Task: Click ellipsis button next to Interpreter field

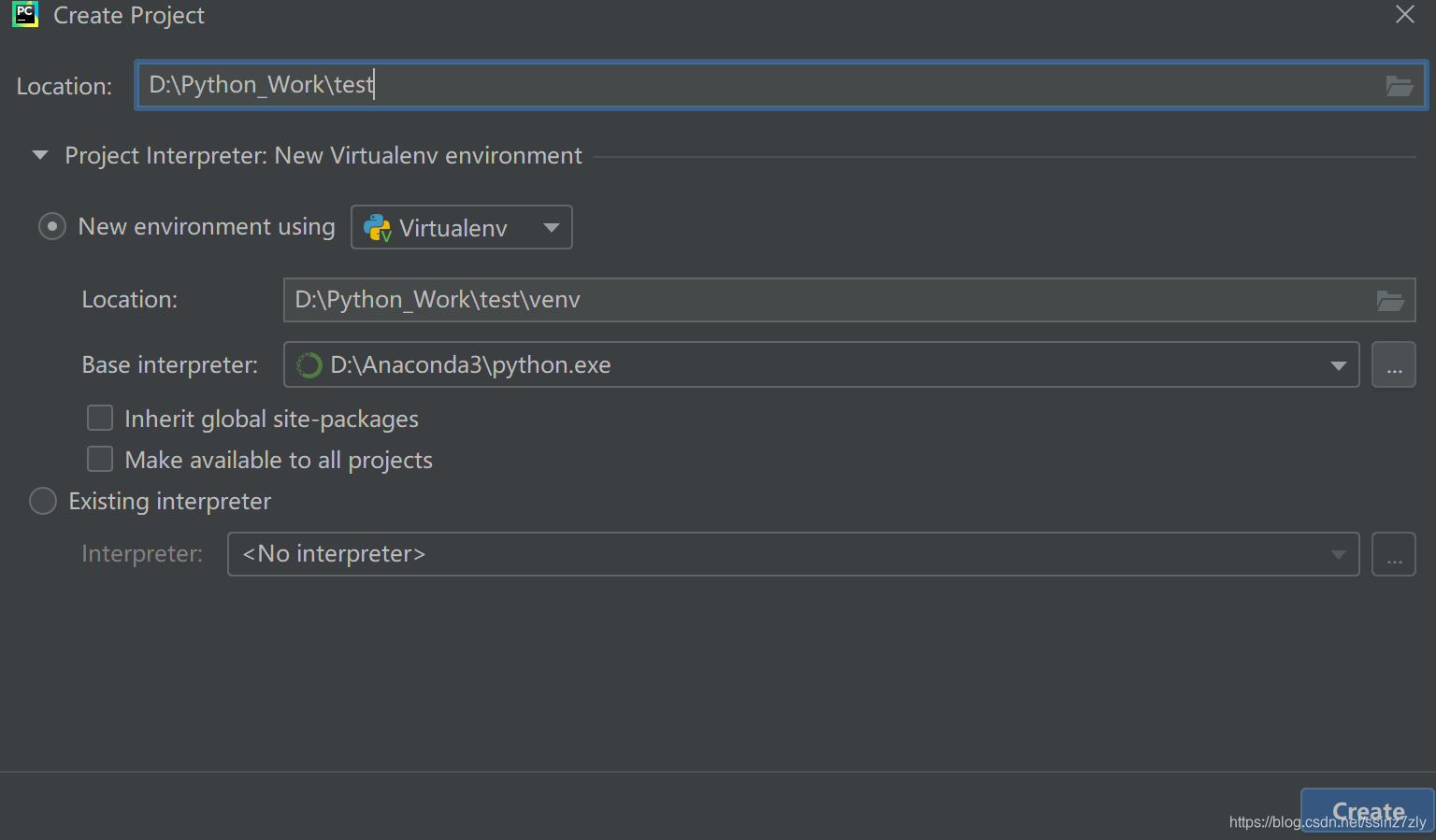Action: (1394, 554)
